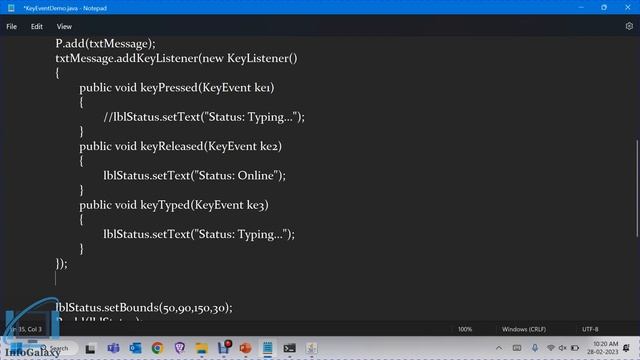The image size is (640, 360).
Task: Open Notepad settings gear icon
Action: click(629, 26)
